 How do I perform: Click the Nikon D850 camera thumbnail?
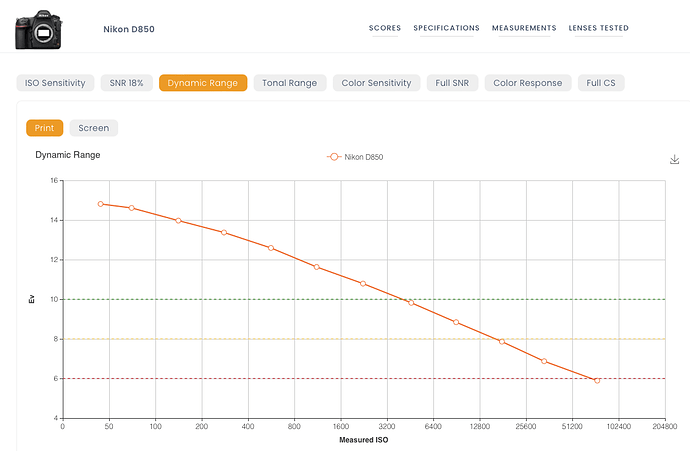point(39,29)
